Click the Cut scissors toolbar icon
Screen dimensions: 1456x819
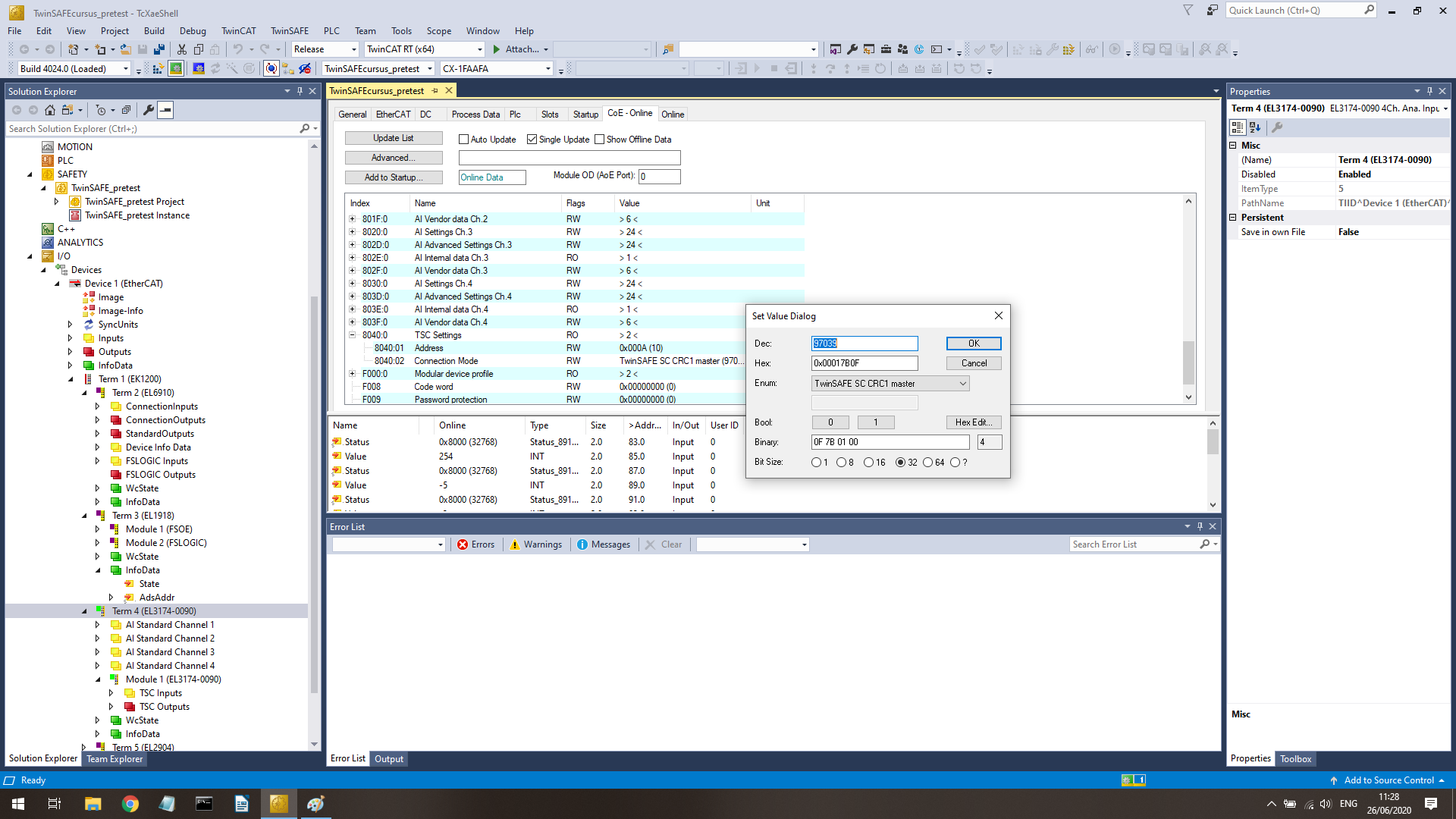[182, 49]
